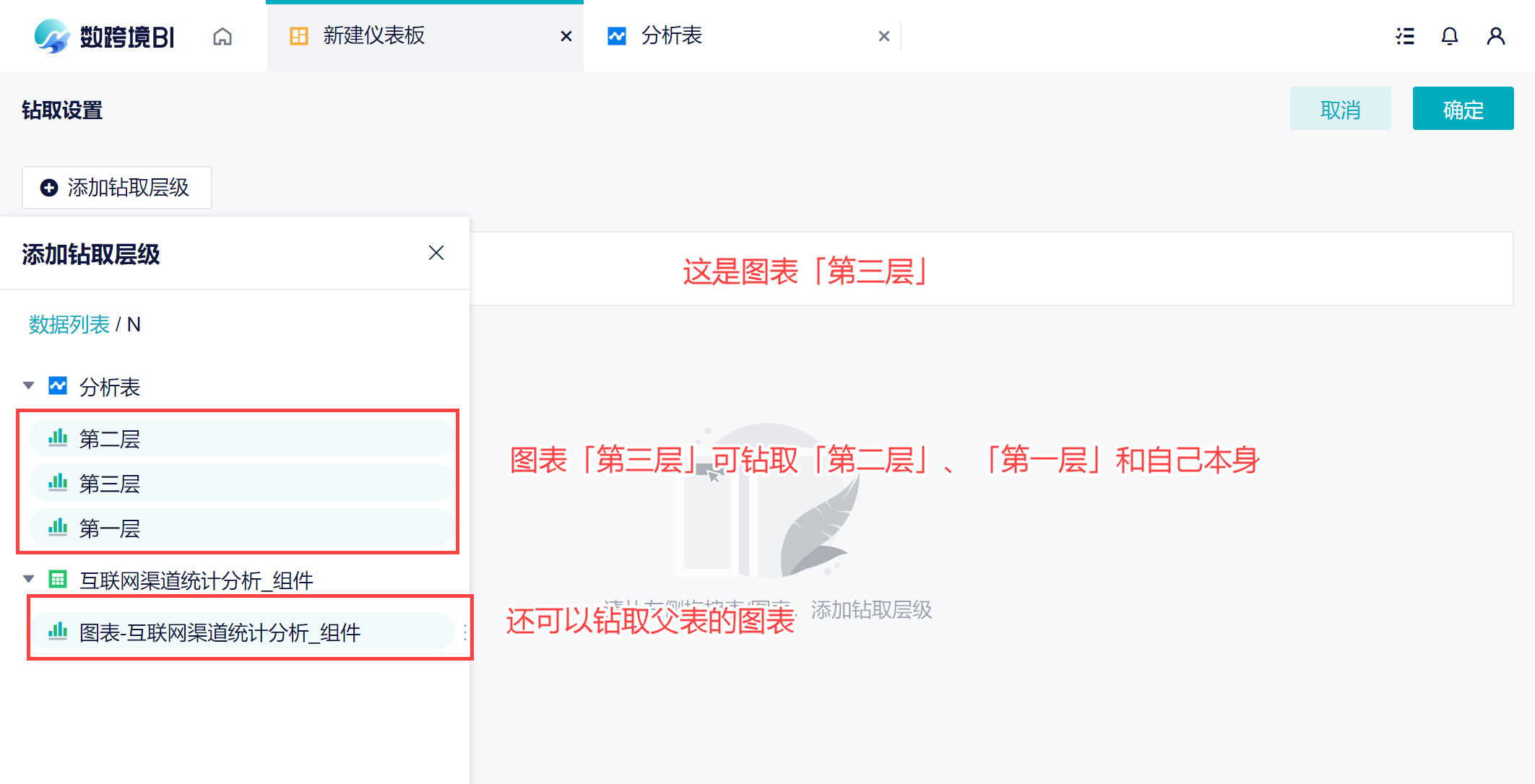Click the green table icon of 互联网渠道统计分析_组件
The height and width of the screenshot is (784, 1535).
(x=58, y=580)
